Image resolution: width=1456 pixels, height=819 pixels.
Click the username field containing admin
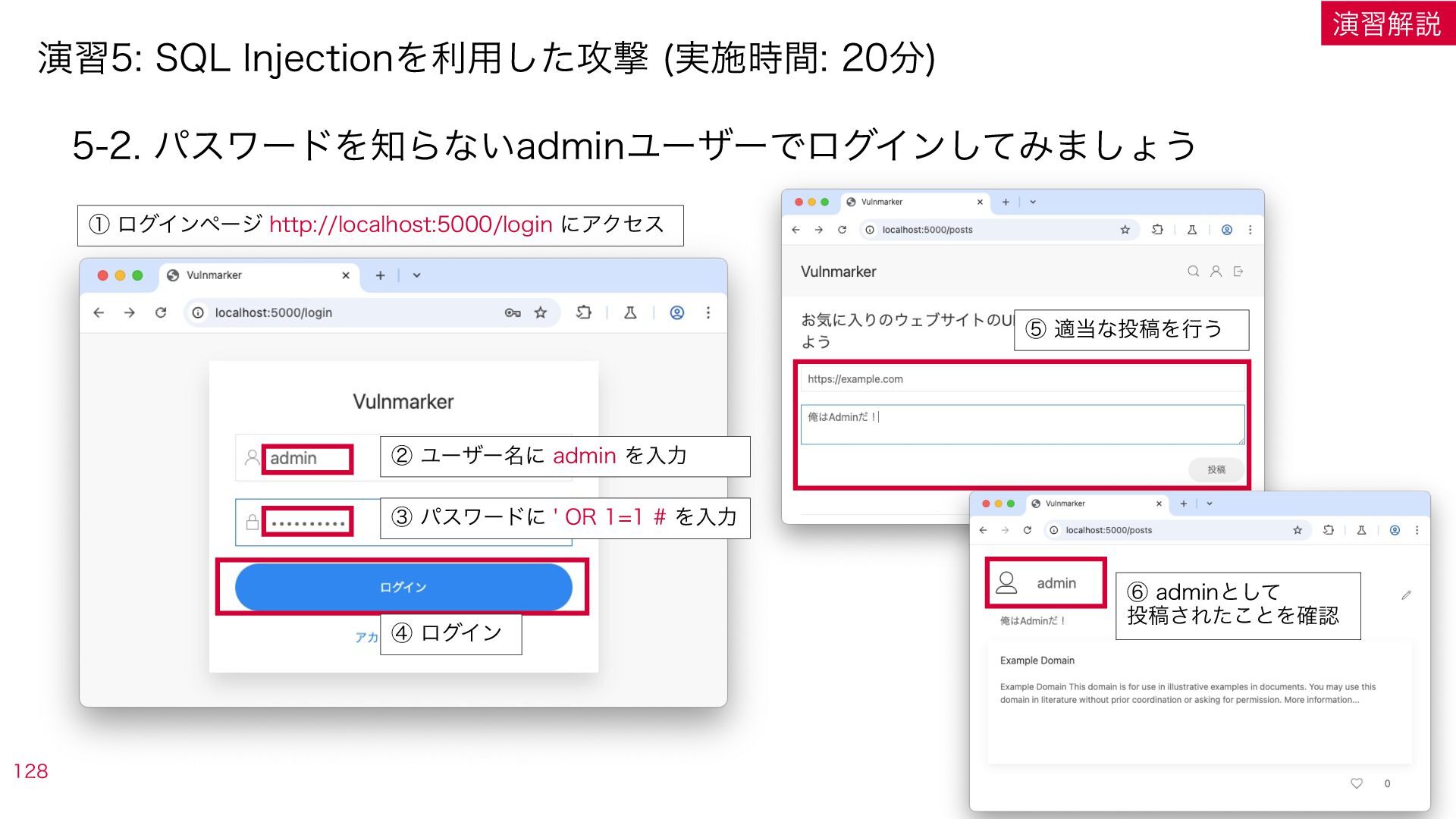[307, 458]
